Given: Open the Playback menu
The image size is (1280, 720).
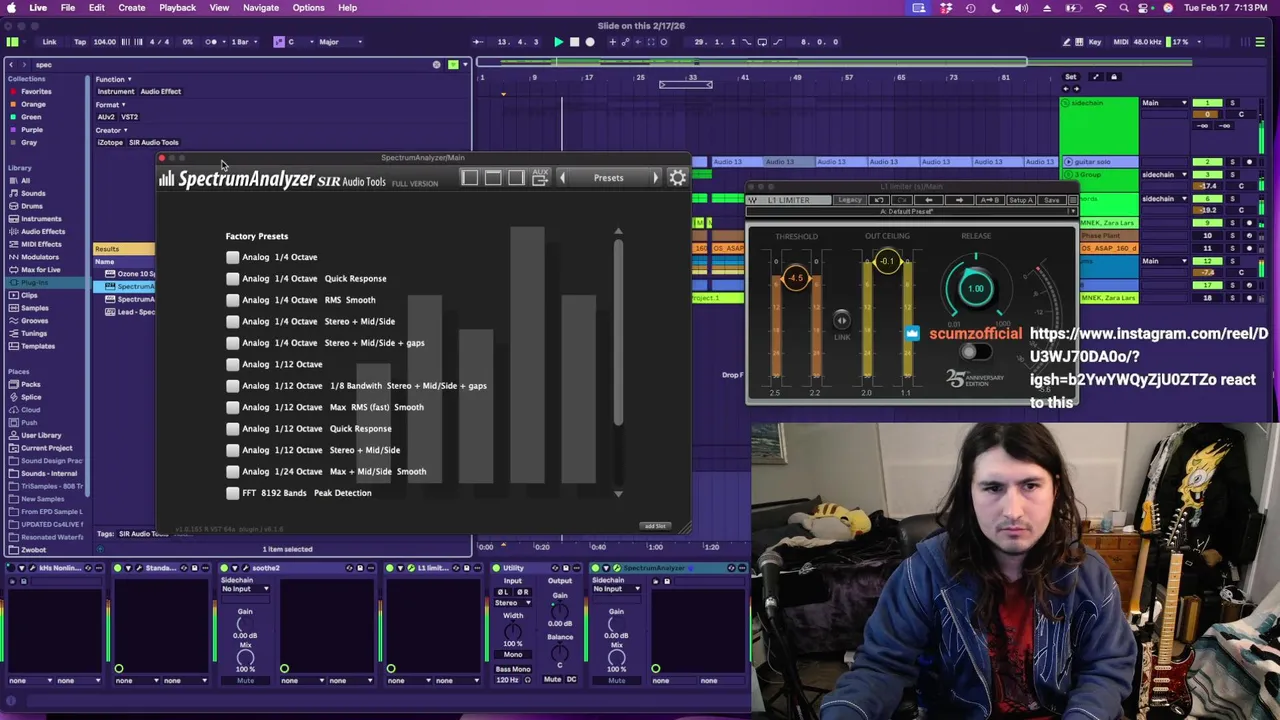Looking at the screenshot, I should coord(177,8).
